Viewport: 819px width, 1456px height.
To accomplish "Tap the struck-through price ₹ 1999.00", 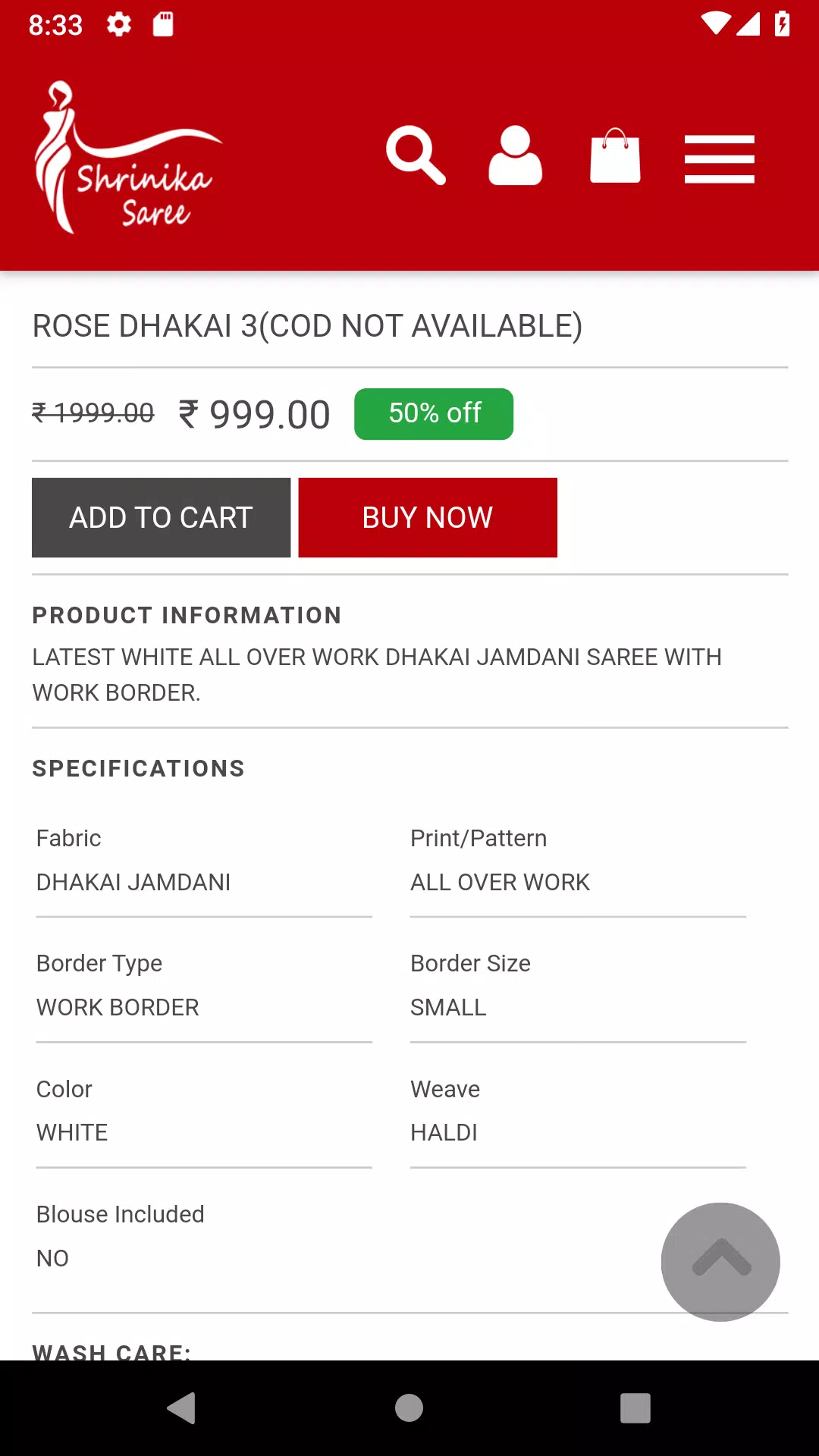I will coord(93,413).
